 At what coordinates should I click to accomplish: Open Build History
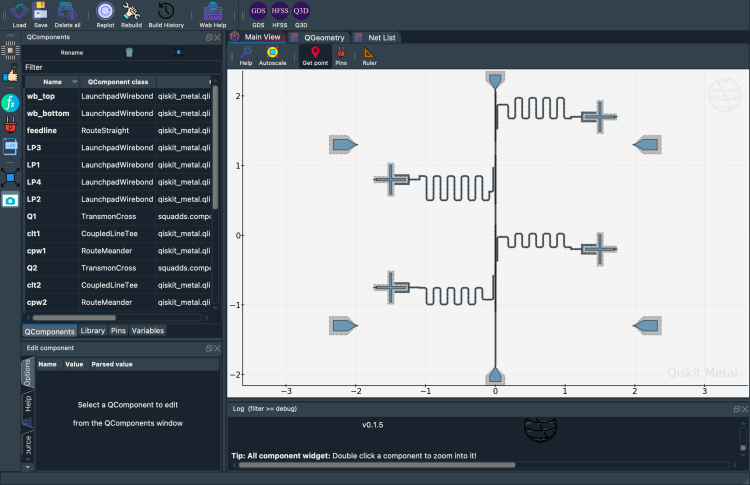click(x=166, y=15)
